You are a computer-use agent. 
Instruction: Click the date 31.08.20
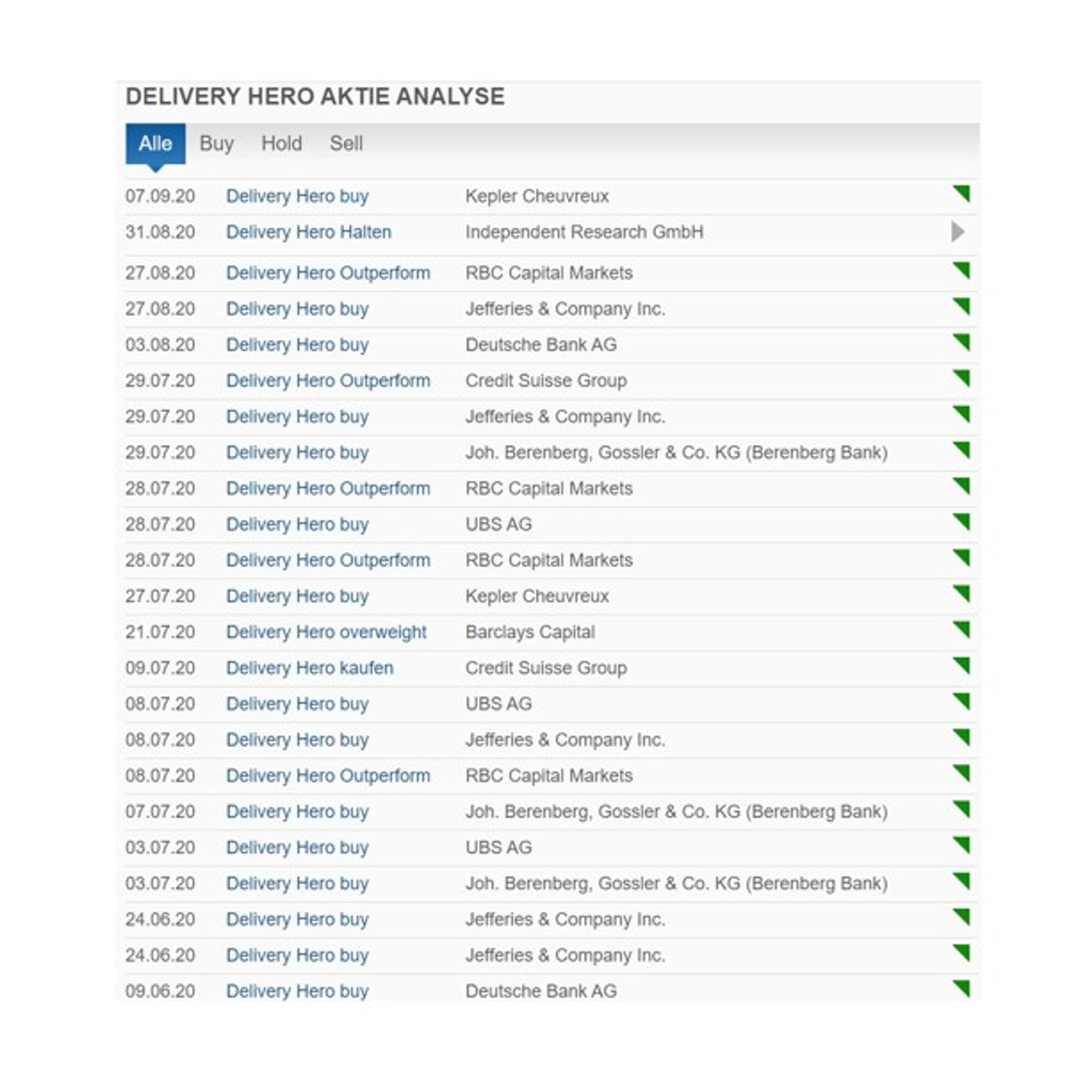point(160,232)
